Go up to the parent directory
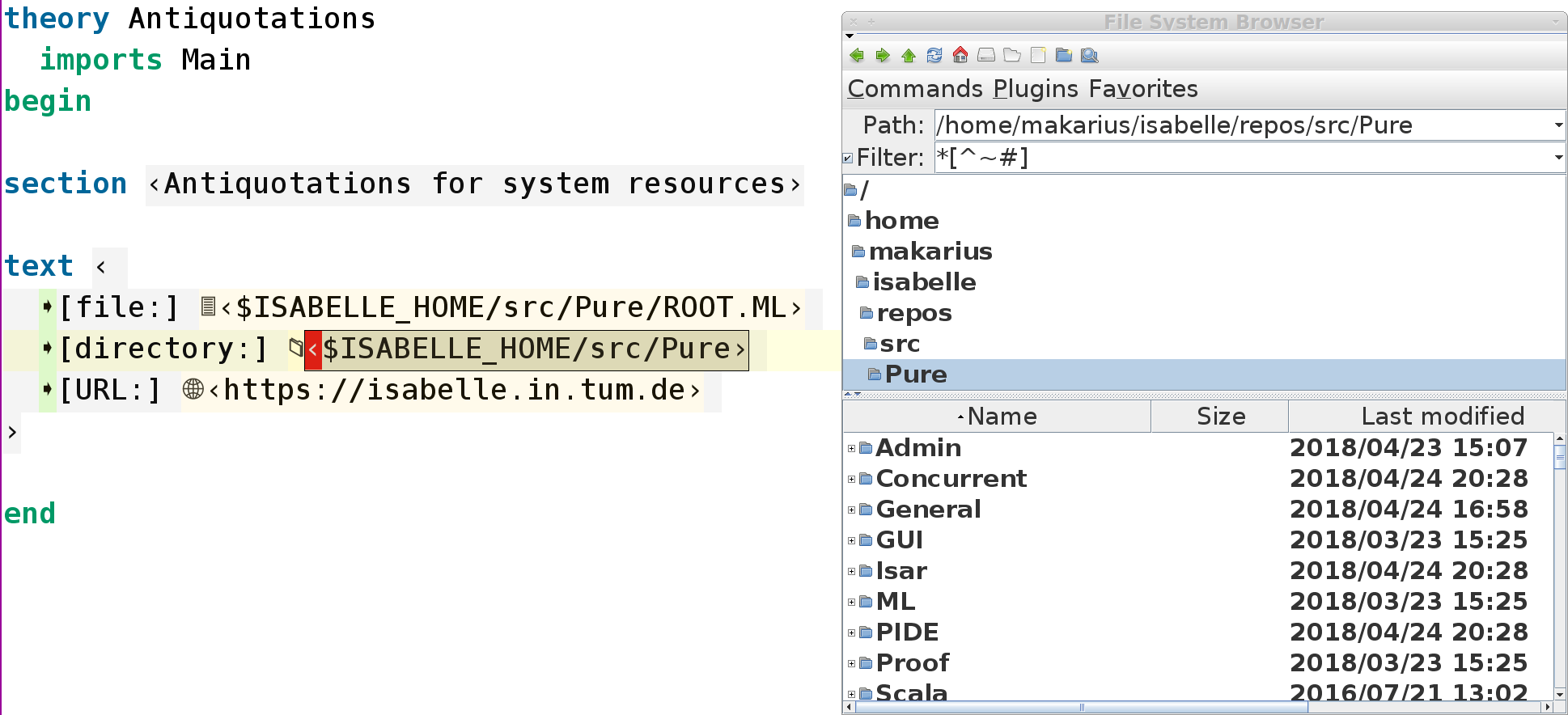The image size is (1568, 715). pos(909,55)
